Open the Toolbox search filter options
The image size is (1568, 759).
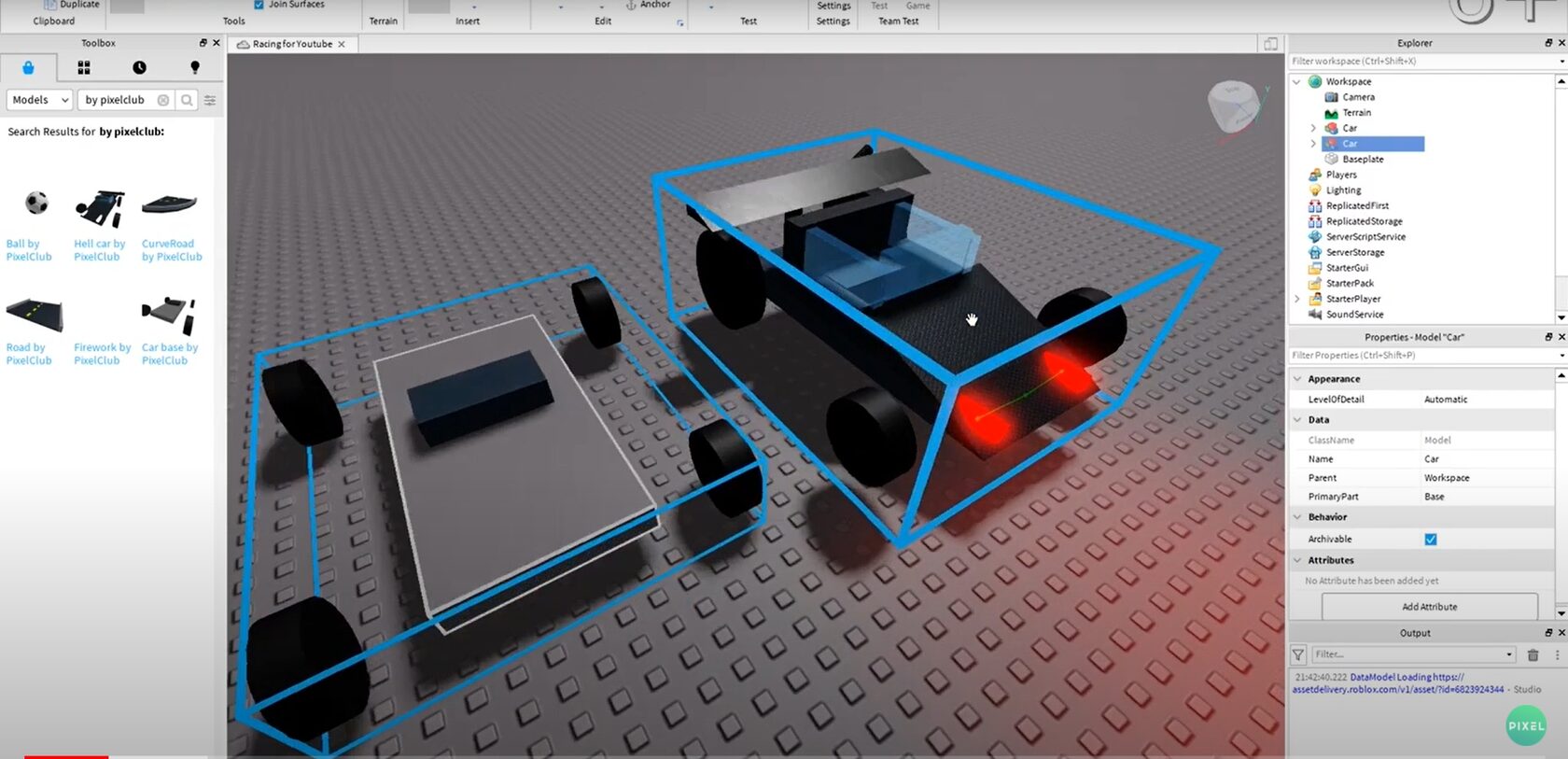[210, 100]
